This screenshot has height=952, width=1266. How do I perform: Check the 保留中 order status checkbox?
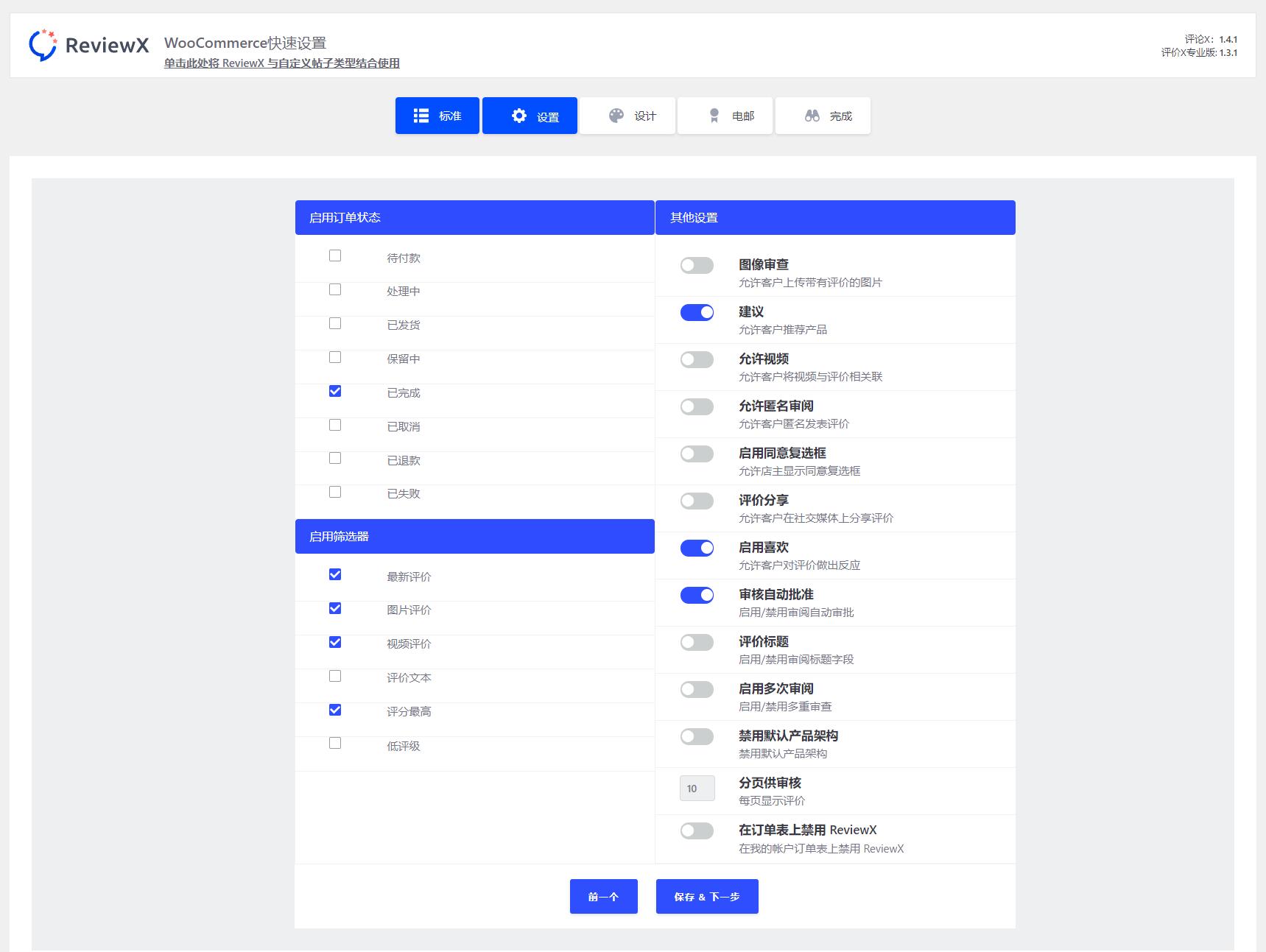(x=335, y=357)
